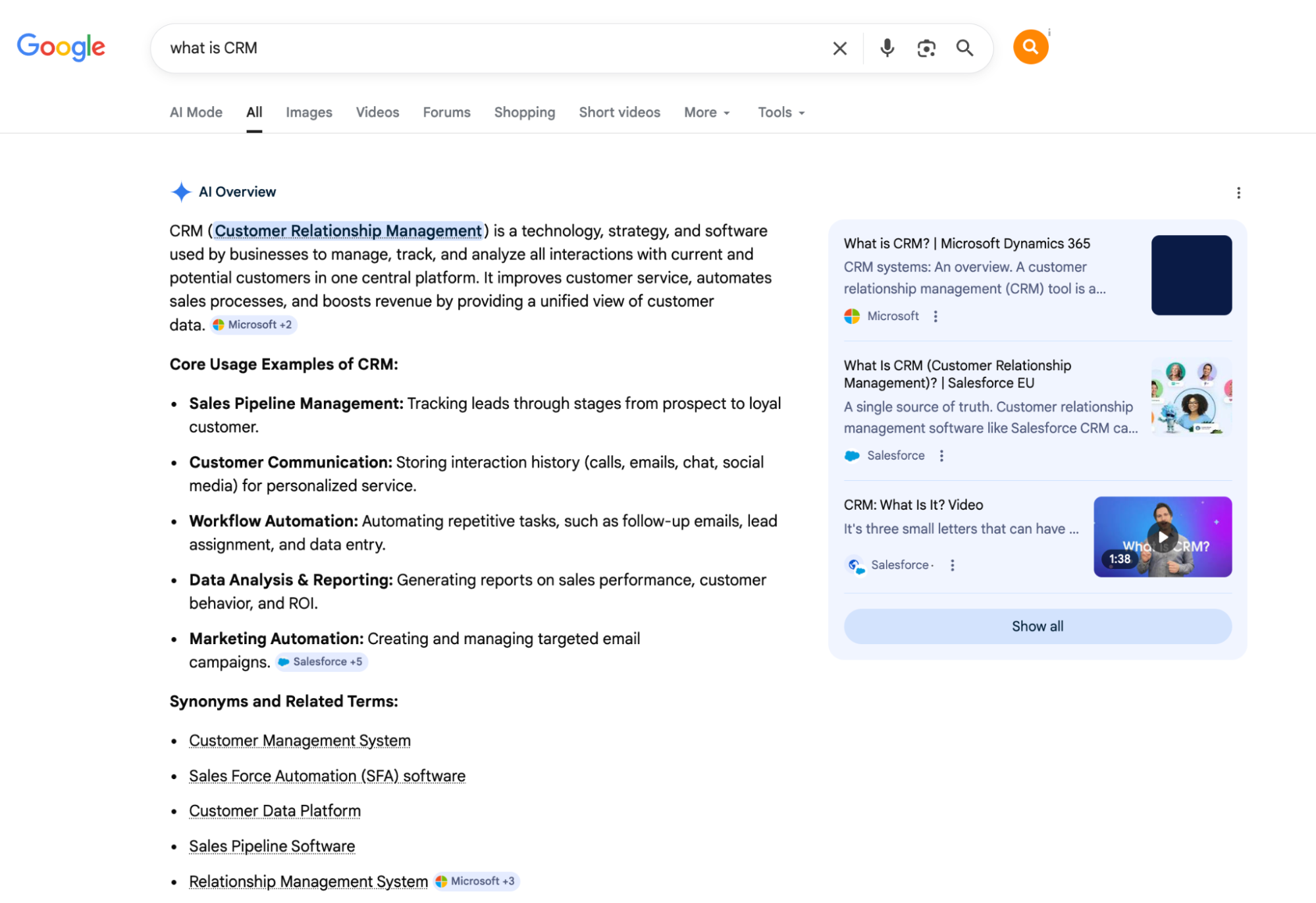
Task: Open the three-dot menu on the Microsoft source
Action: click(x=935, y=316)
